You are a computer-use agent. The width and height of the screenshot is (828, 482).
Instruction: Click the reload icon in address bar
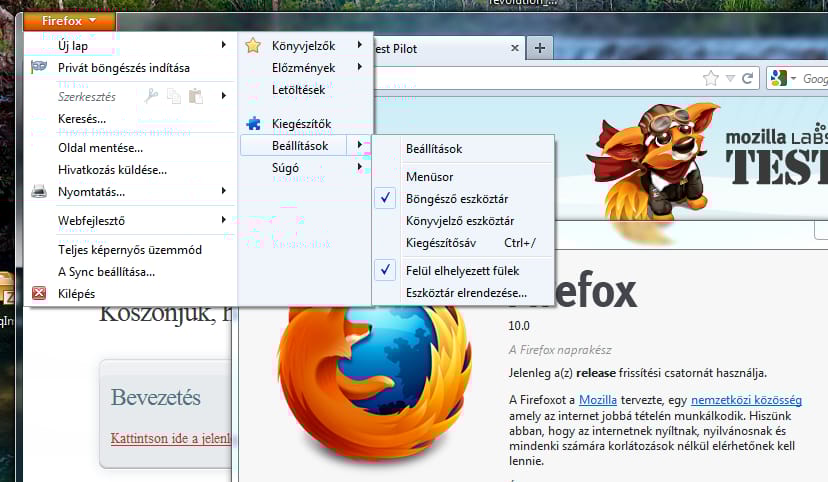[x=747, y=79]
